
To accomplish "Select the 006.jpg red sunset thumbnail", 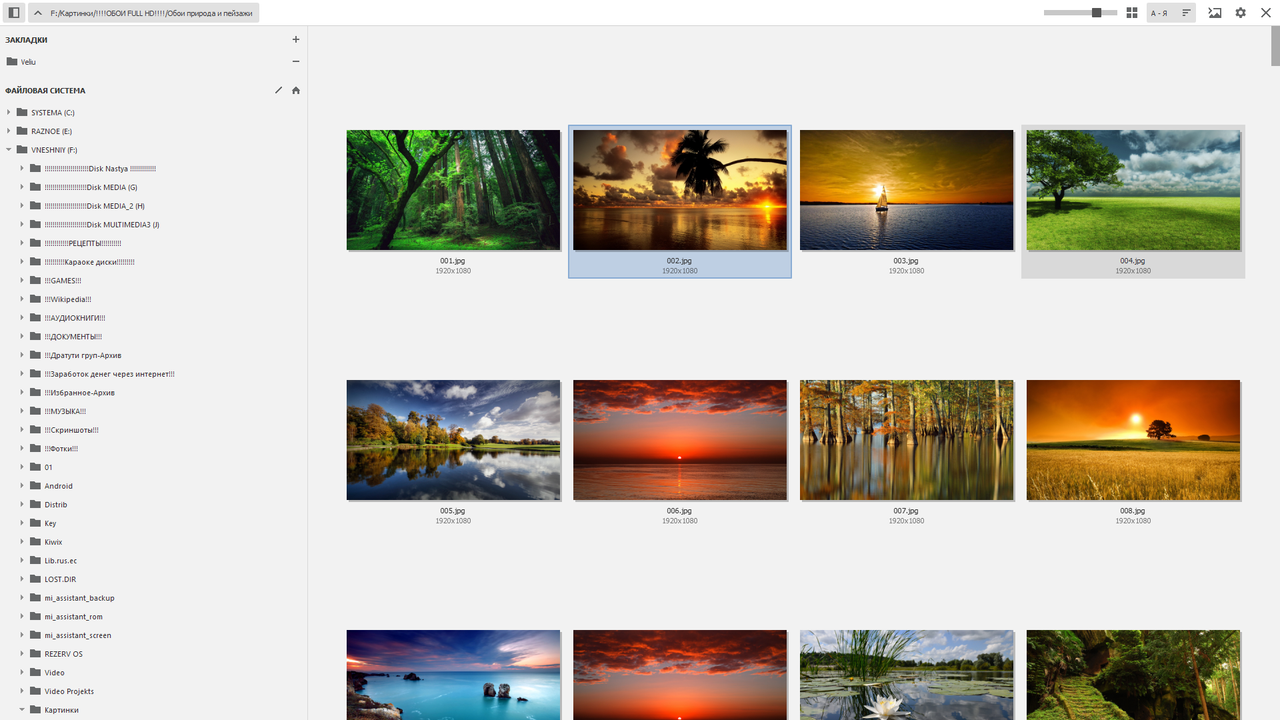I will tap(680, 440).
